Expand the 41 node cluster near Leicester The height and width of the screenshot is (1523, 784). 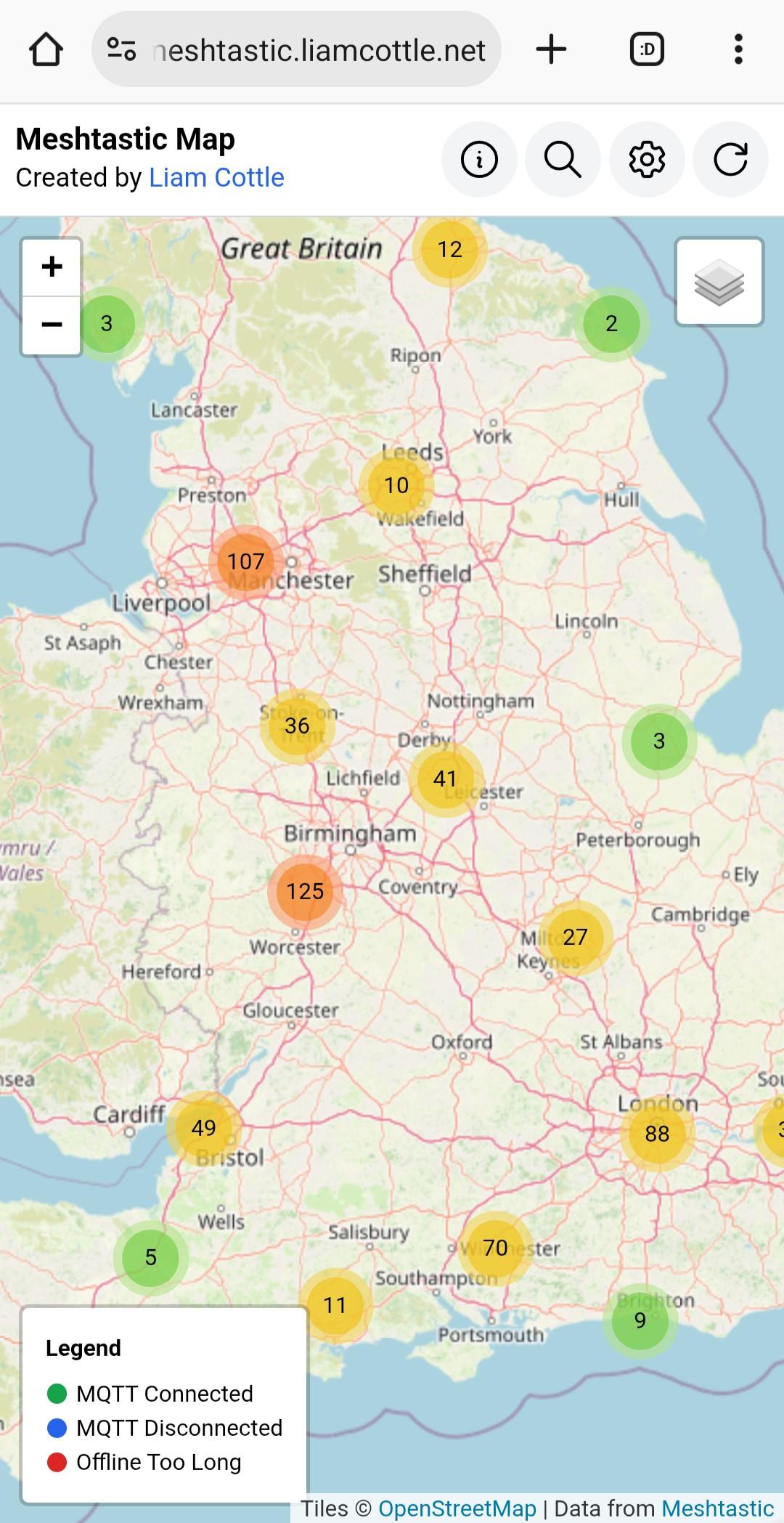tap(445, 779)
